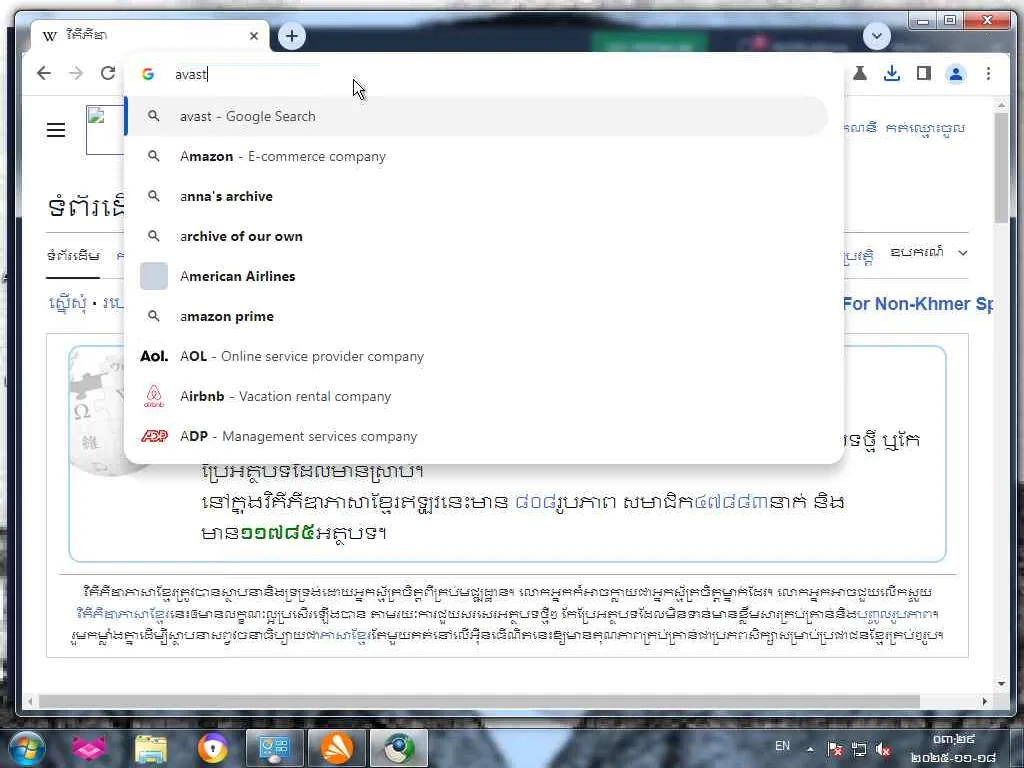This screenshot has width=1024, height=768.
Task: Choose the "anna's archive" suggestion
Action: (477, 197)
